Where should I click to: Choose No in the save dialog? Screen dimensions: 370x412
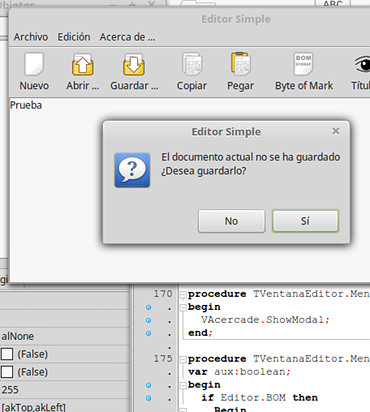(x=232, y=221)
